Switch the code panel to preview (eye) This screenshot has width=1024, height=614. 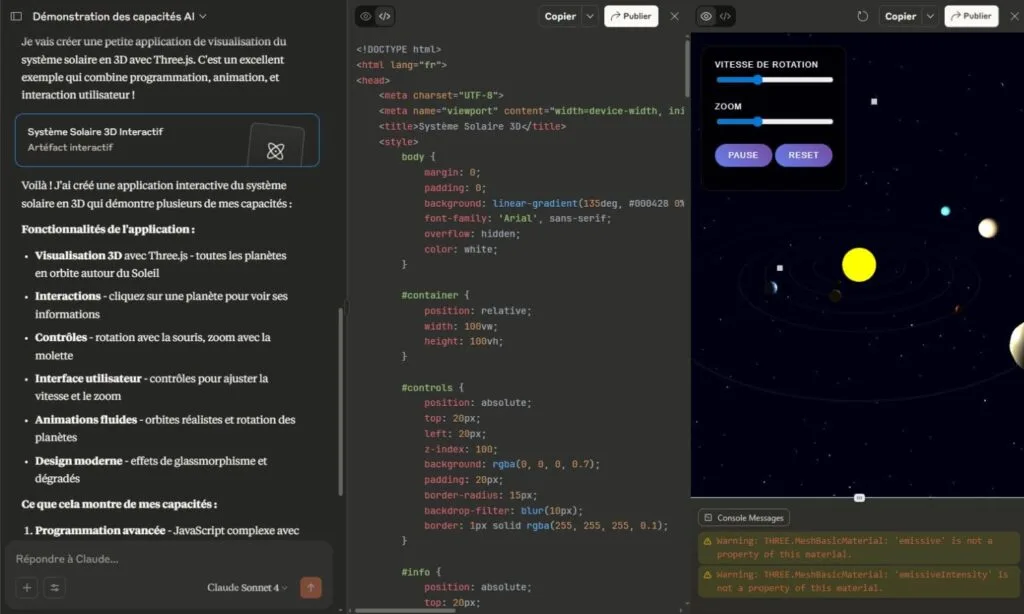366,16
